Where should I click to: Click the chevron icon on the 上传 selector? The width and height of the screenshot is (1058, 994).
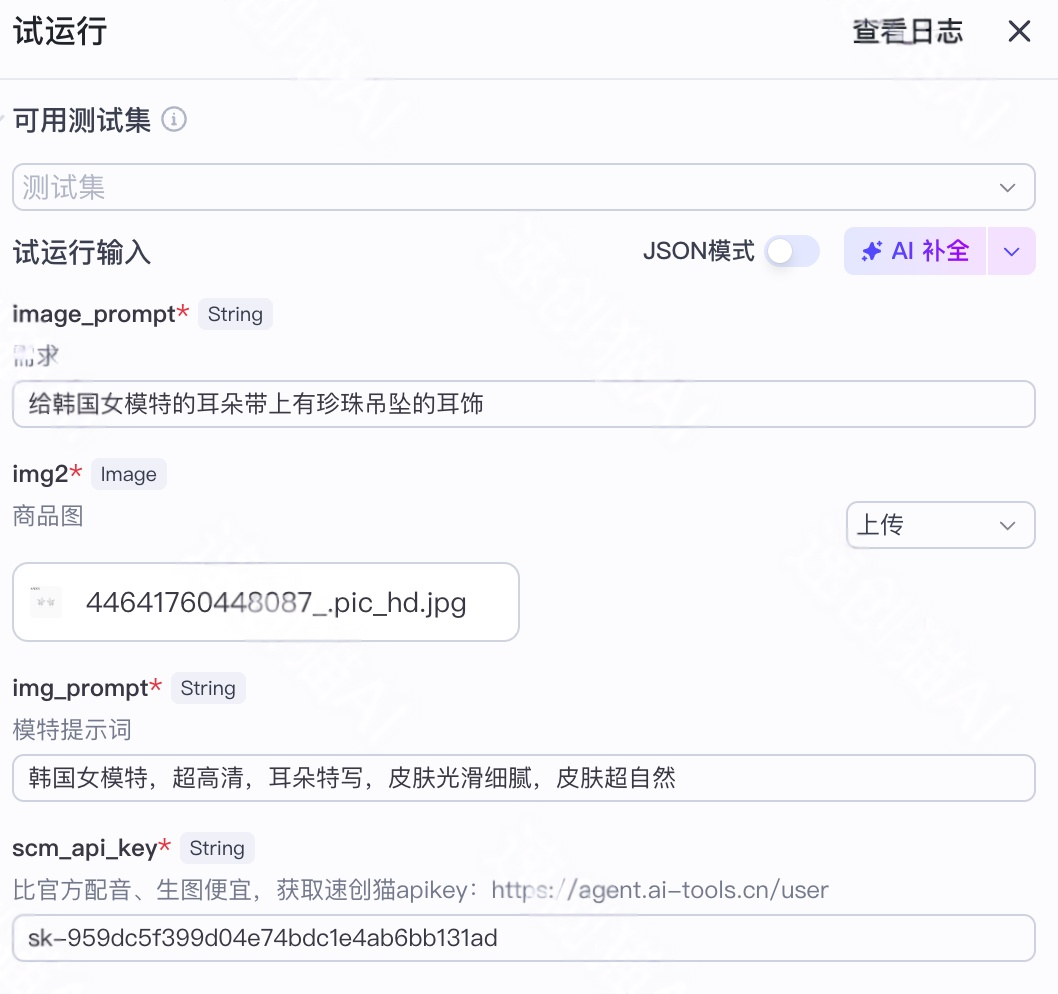1007,524
